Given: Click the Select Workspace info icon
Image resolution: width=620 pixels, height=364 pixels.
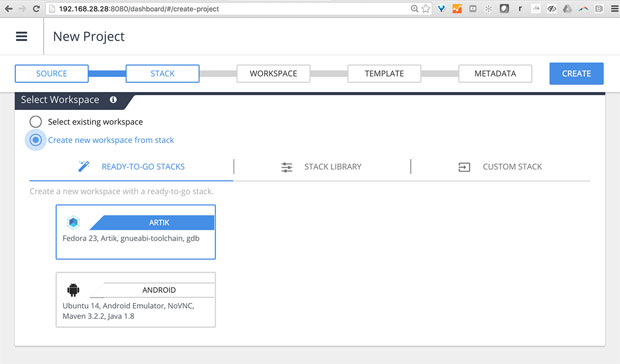Looking at the screenshot, I should click(113, 100).
